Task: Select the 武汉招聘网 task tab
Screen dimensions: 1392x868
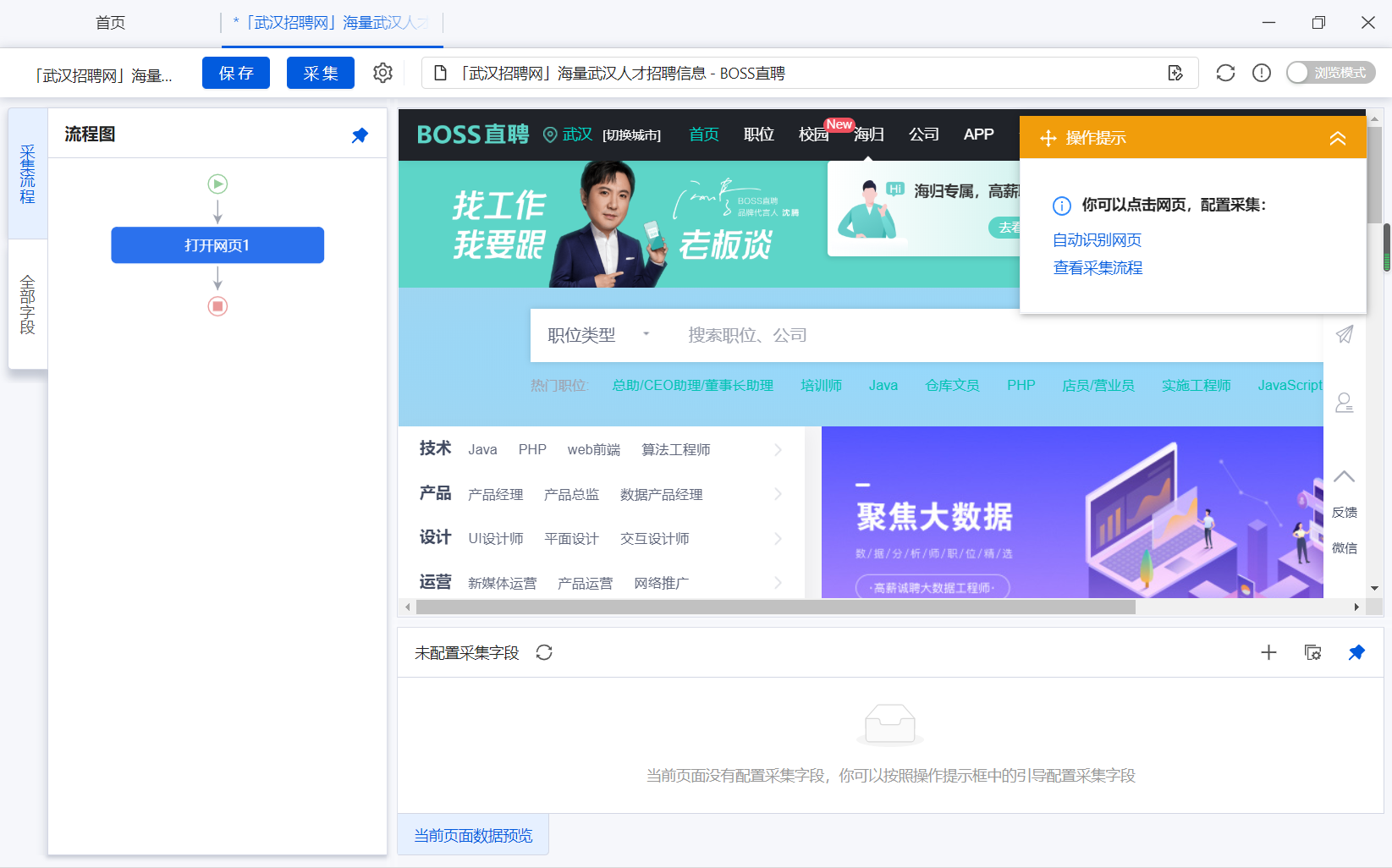Action: [333, 23]
